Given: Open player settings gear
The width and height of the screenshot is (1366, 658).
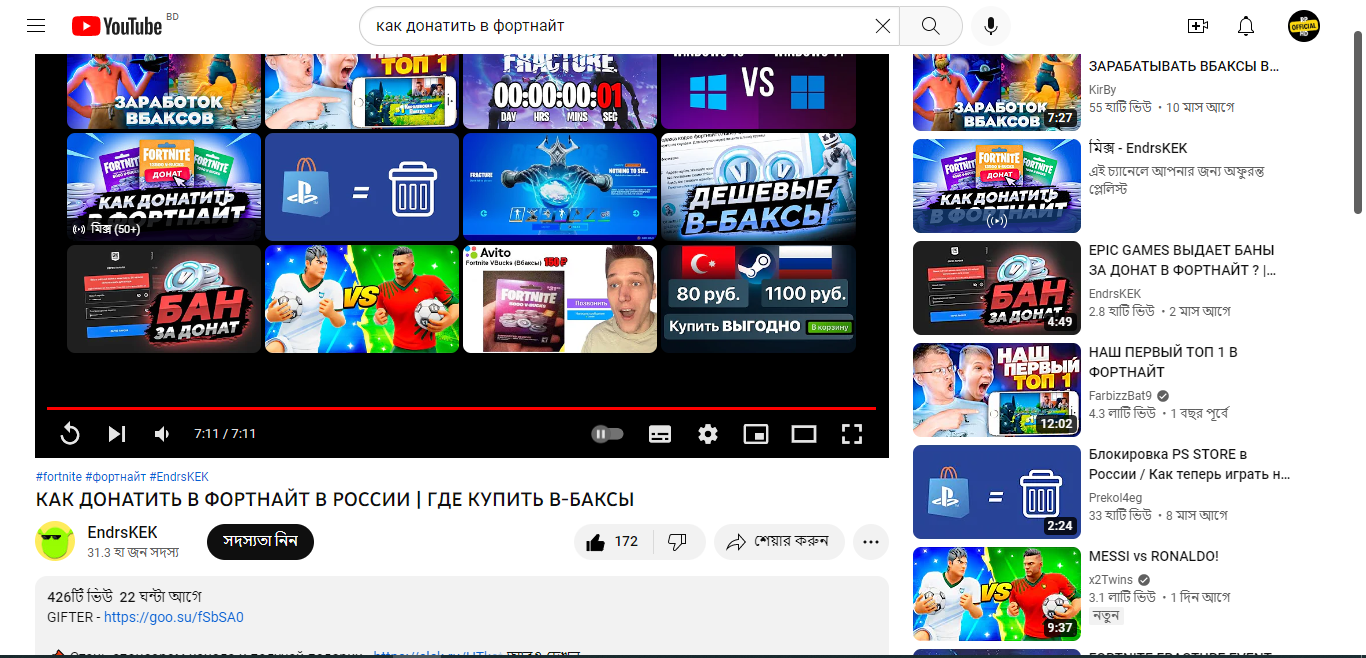Looking at the screenshot, I should click(x=708, y=434).
